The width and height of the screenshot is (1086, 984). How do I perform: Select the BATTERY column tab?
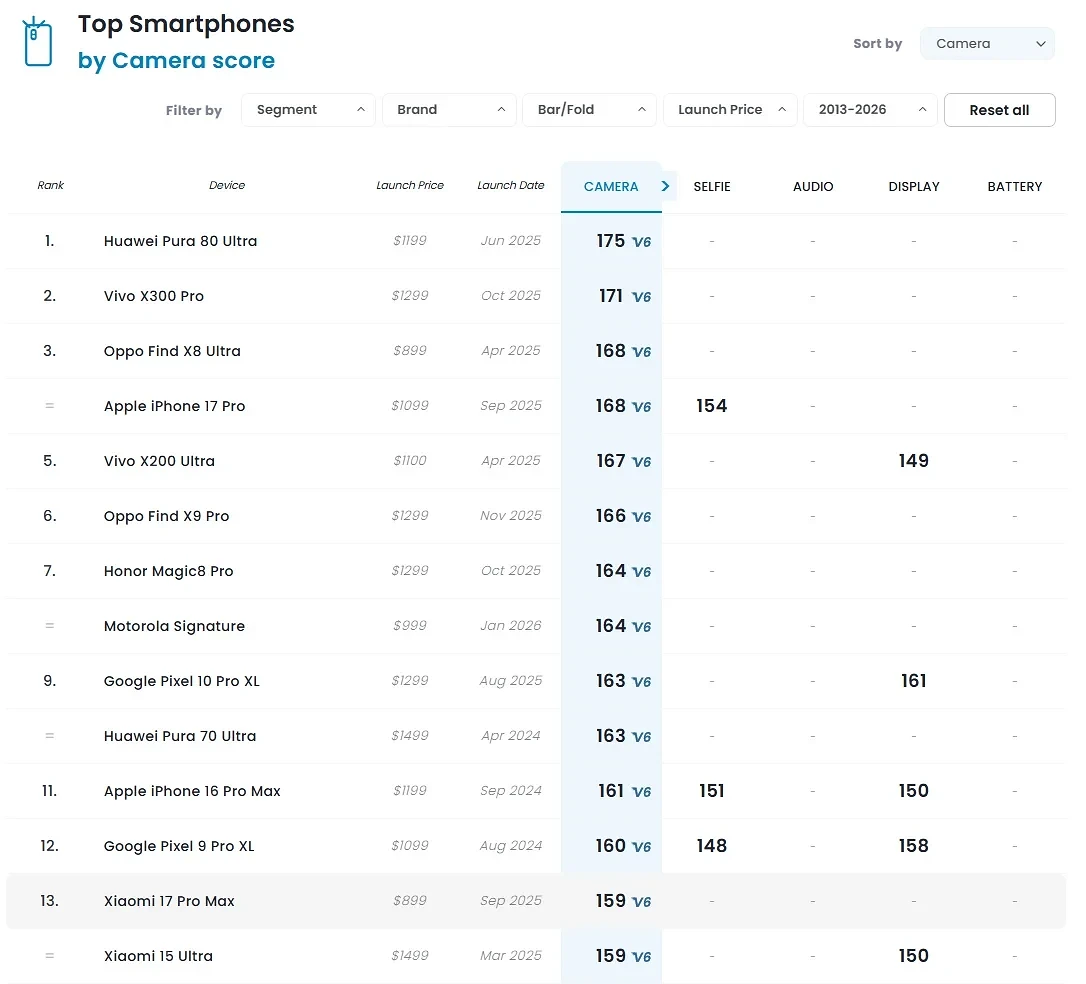[1014, 187]
